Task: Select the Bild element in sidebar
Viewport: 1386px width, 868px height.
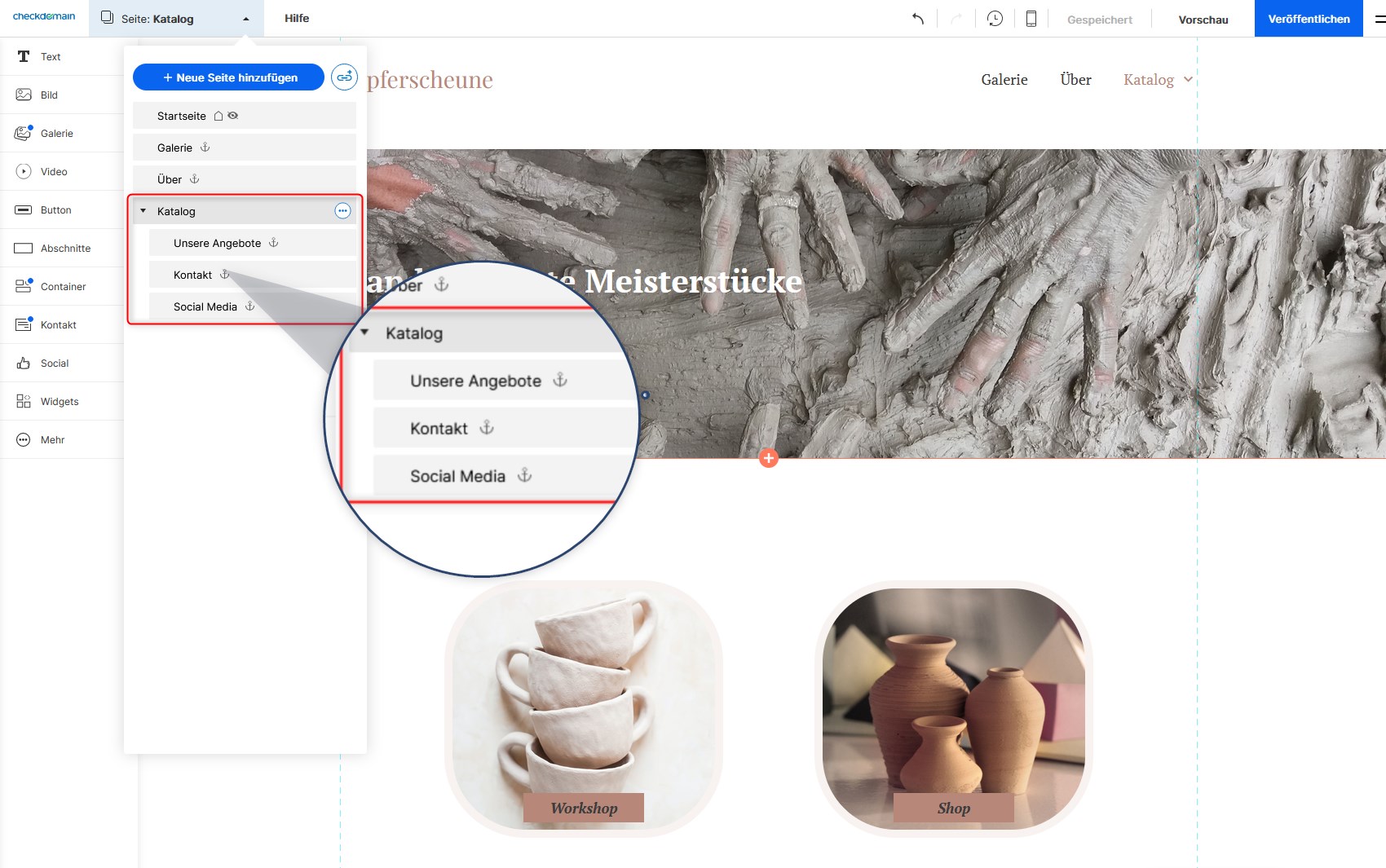Action: point(49,95)
